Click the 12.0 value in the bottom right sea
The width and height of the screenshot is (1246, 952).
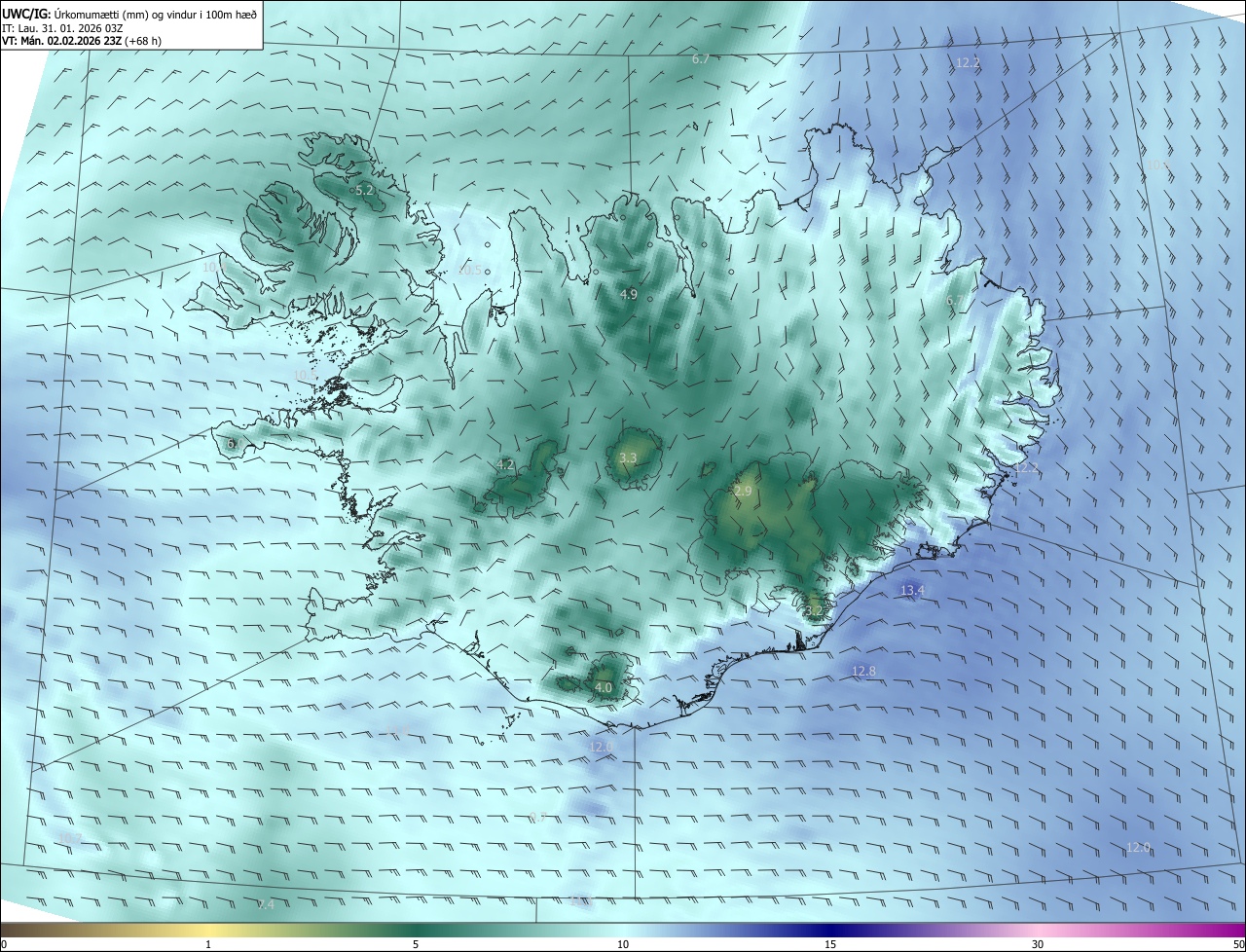pyautogui.click(x=1138, y=848)
